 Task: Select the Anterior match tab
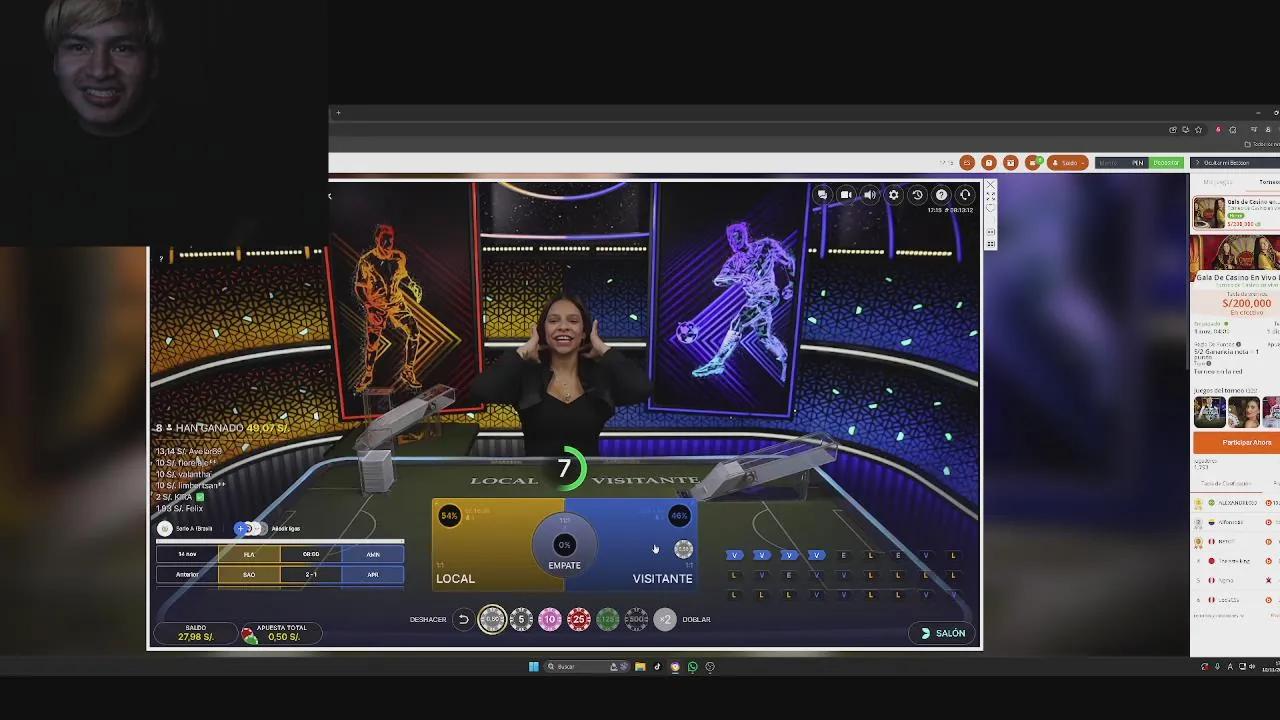click(x=186, y=574)
